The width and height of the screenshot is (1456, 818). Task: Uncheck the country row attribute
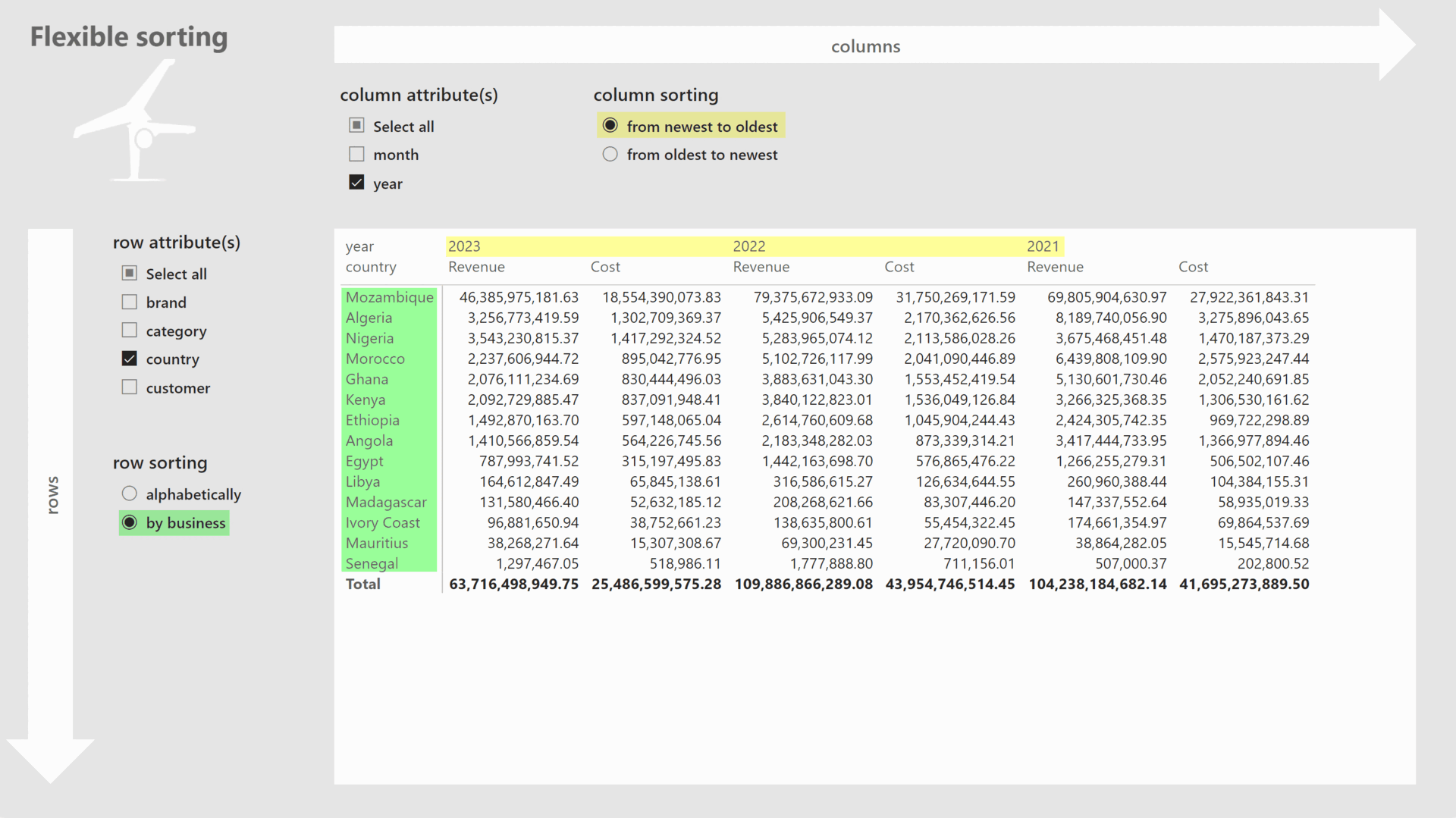pyautogui.click(x=129, y=359)
